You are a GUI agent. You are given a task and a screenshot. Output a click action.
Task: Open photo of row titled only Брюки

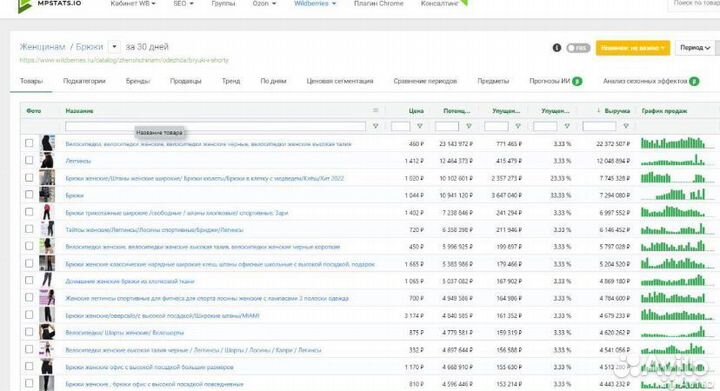(47, 195)
